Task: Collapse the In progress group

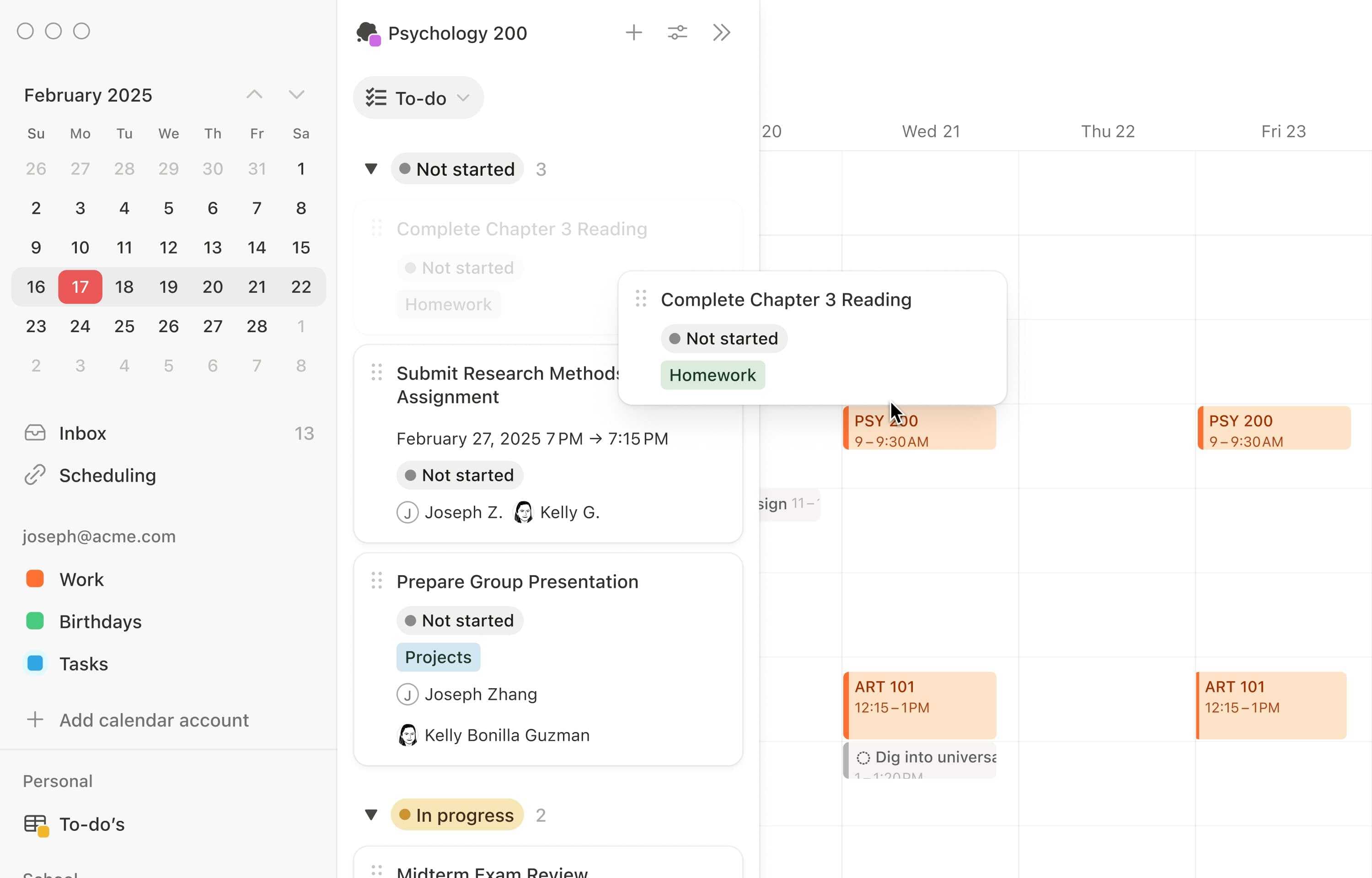Action: (371, 815)
